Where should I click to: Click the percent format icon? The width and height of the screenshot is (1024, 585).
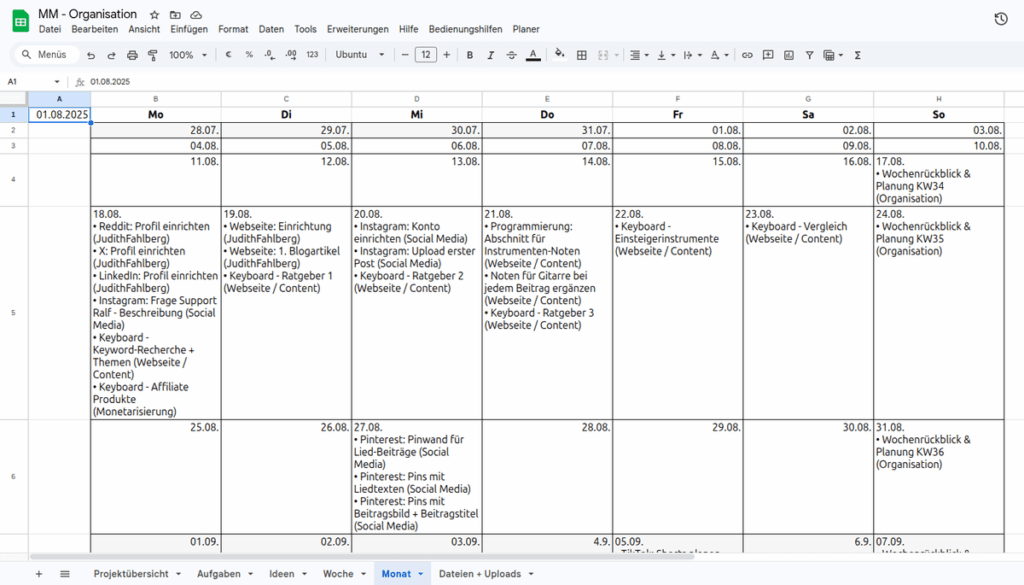tap(249, 55)
